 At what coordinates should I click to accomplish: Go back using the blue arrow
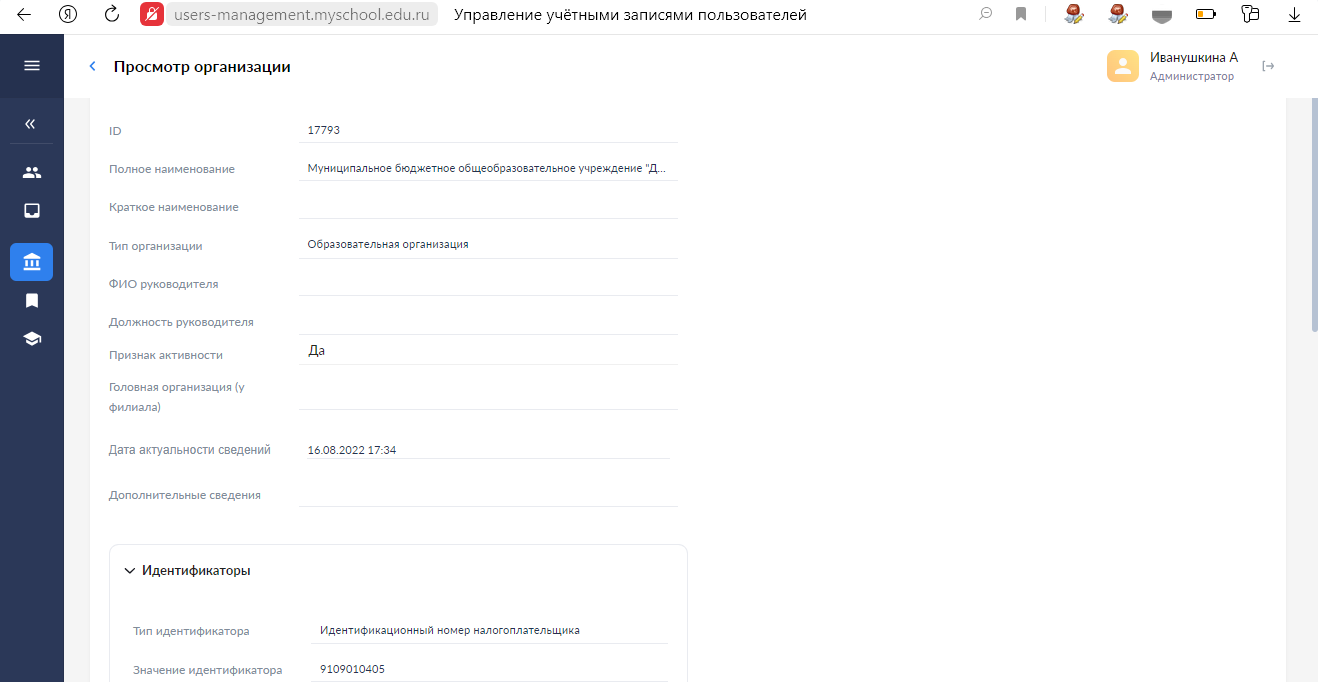(x=93, y=66)
